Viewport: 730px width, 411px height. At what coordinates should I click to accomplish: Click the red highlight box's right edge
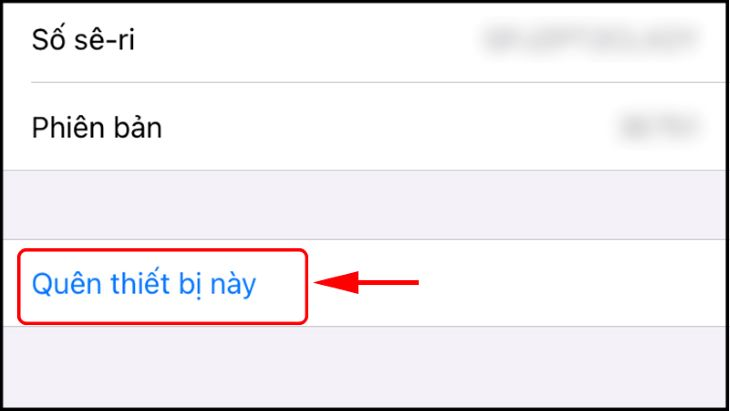306,286
